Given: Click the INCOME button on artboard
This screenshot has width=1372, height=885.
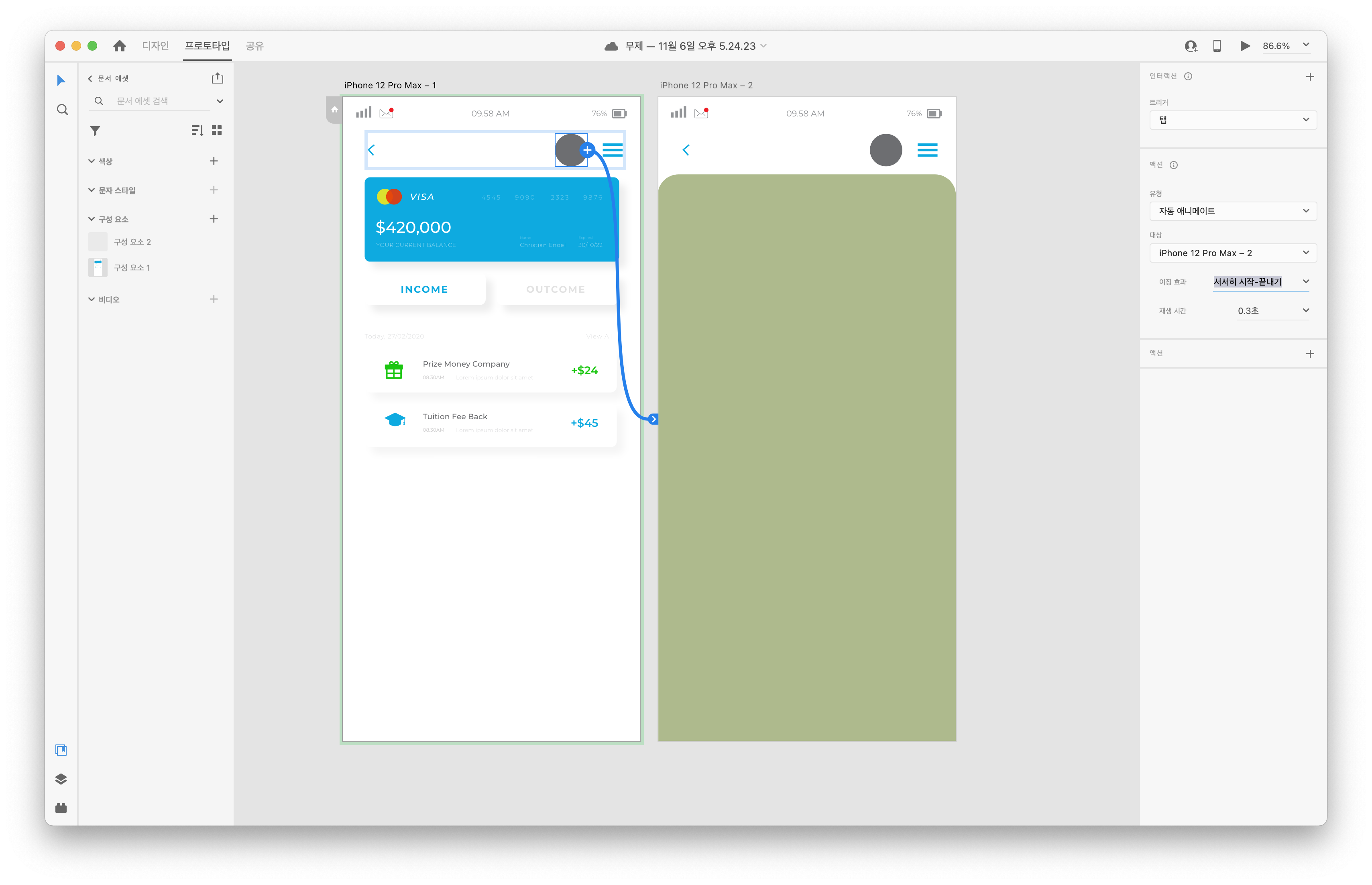Looking at the screenshot, I should pyautogui.click(x=424, y=289).
